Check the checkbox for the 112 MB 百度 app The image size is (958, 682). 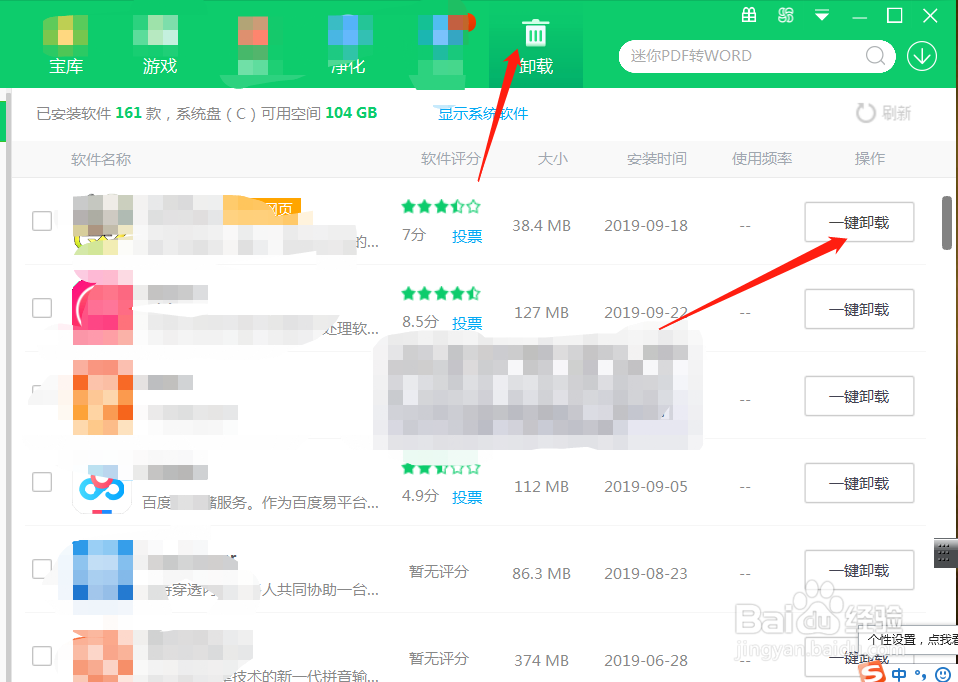coord(41,482)
